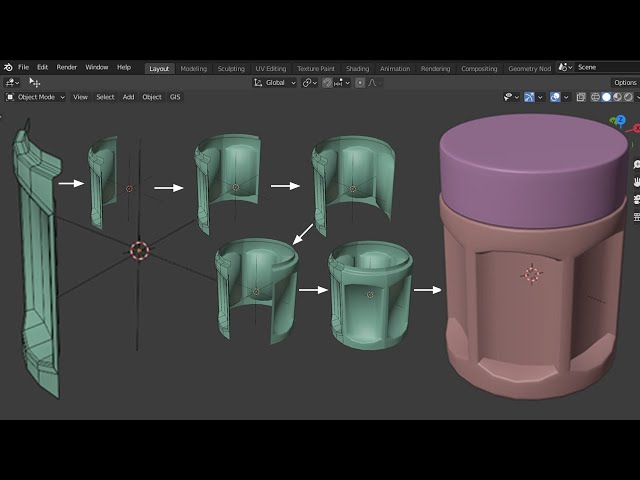
Task: Open the Window menu
Action: coord(97,67)
